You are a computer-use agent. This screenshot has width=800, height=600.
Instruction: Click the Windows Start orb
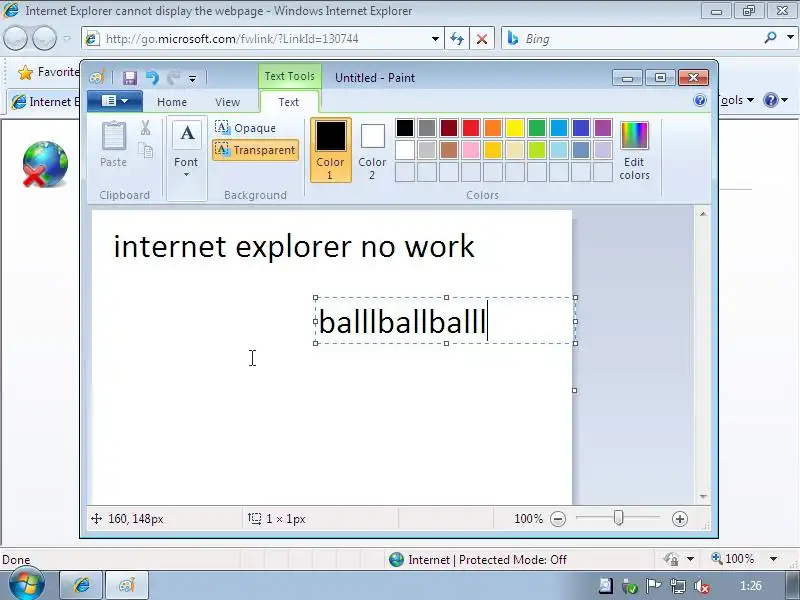26,585
